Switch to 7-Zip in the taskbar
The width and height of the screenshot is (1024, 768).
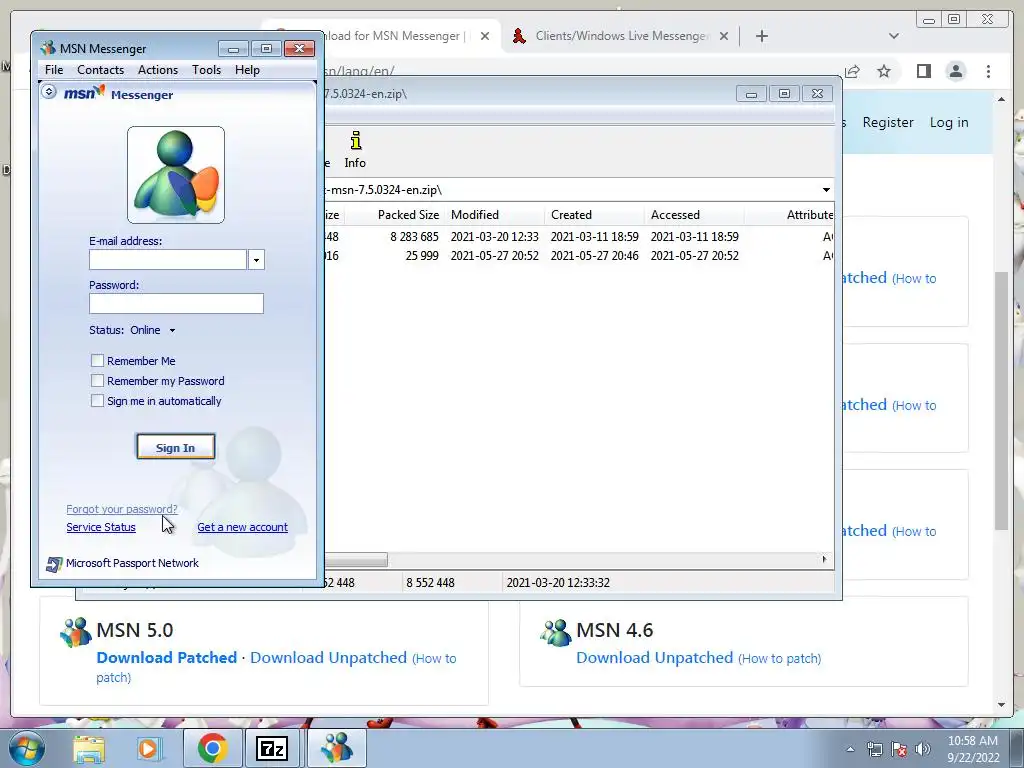pos(272,748)
